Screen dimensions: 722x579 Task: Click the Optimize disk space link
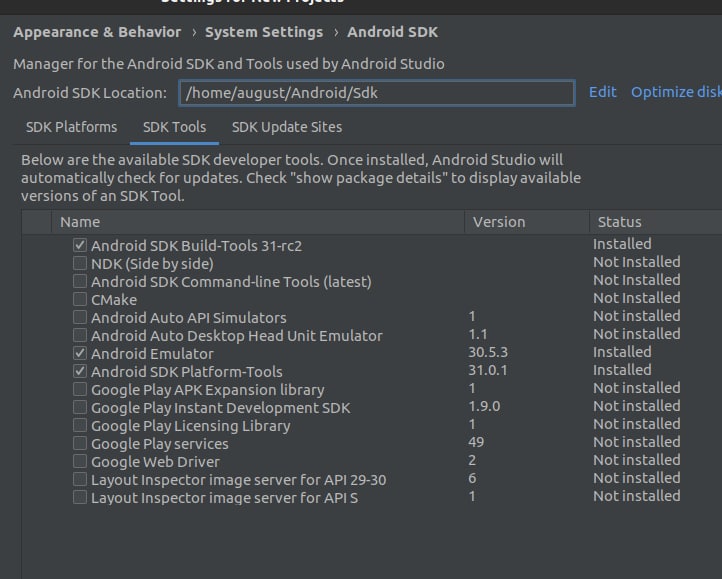point(676,92)
